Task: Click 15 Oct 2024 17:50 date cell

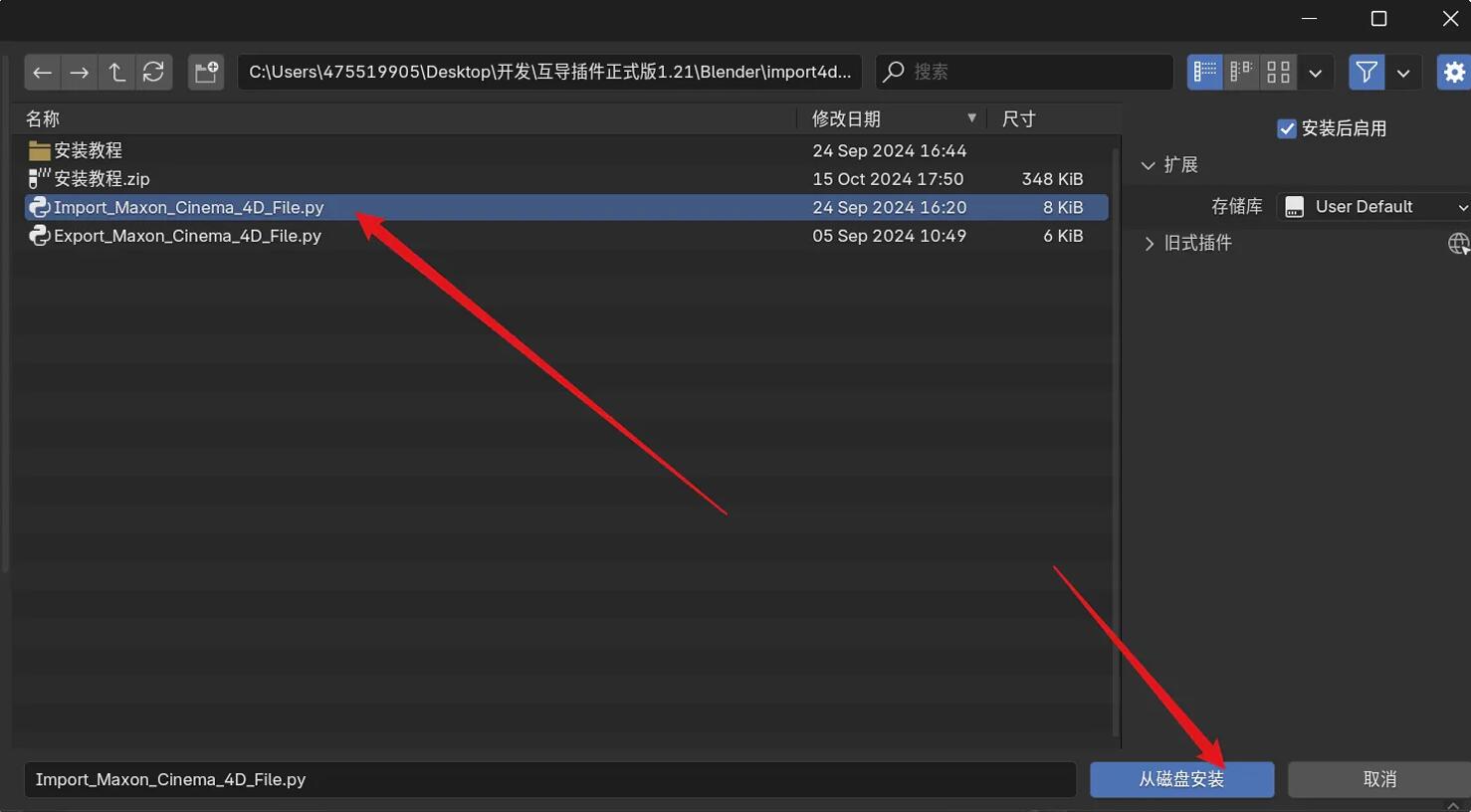Action: click(x=888, y=179)
